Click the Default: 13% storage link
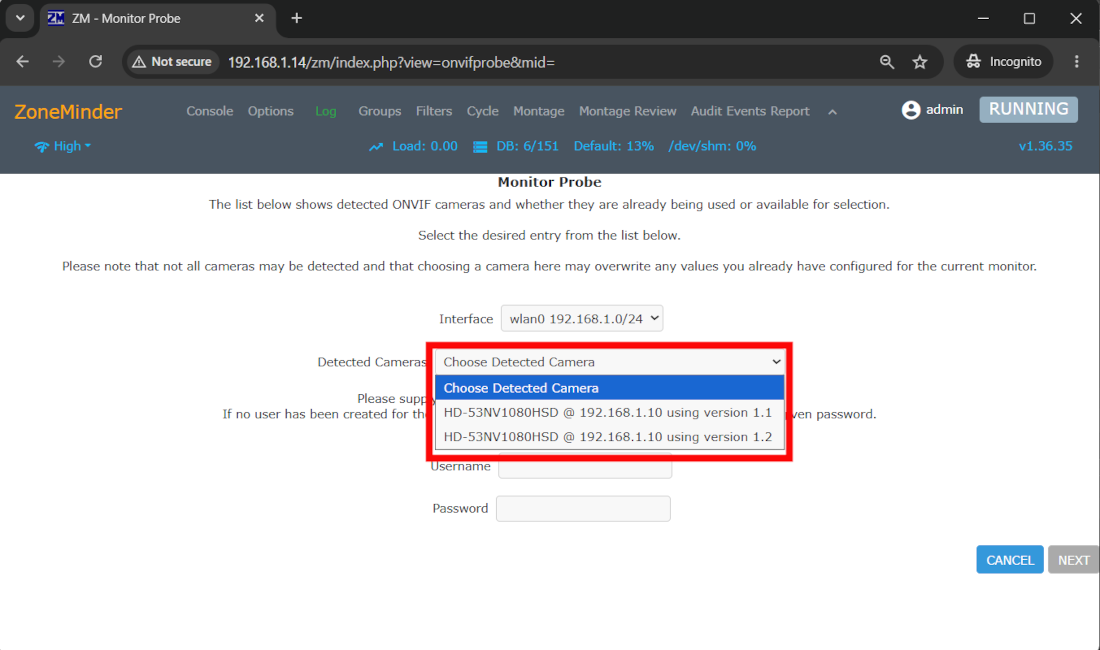1100x650 pixels. pos(613,146)
